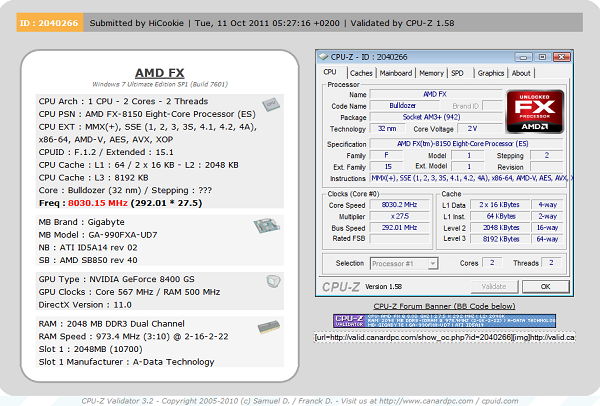Click the Family value F field
Viewport: 600px width, 406px height.
click(387, 155)
